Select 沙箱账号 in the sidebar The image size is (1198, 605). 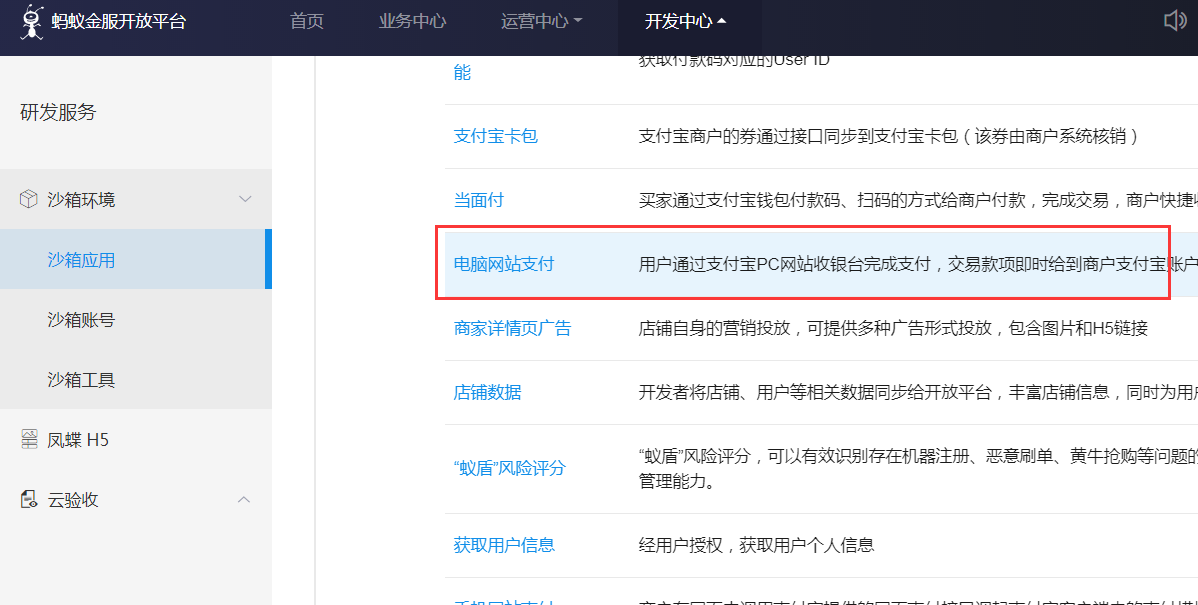click(136, 319)
